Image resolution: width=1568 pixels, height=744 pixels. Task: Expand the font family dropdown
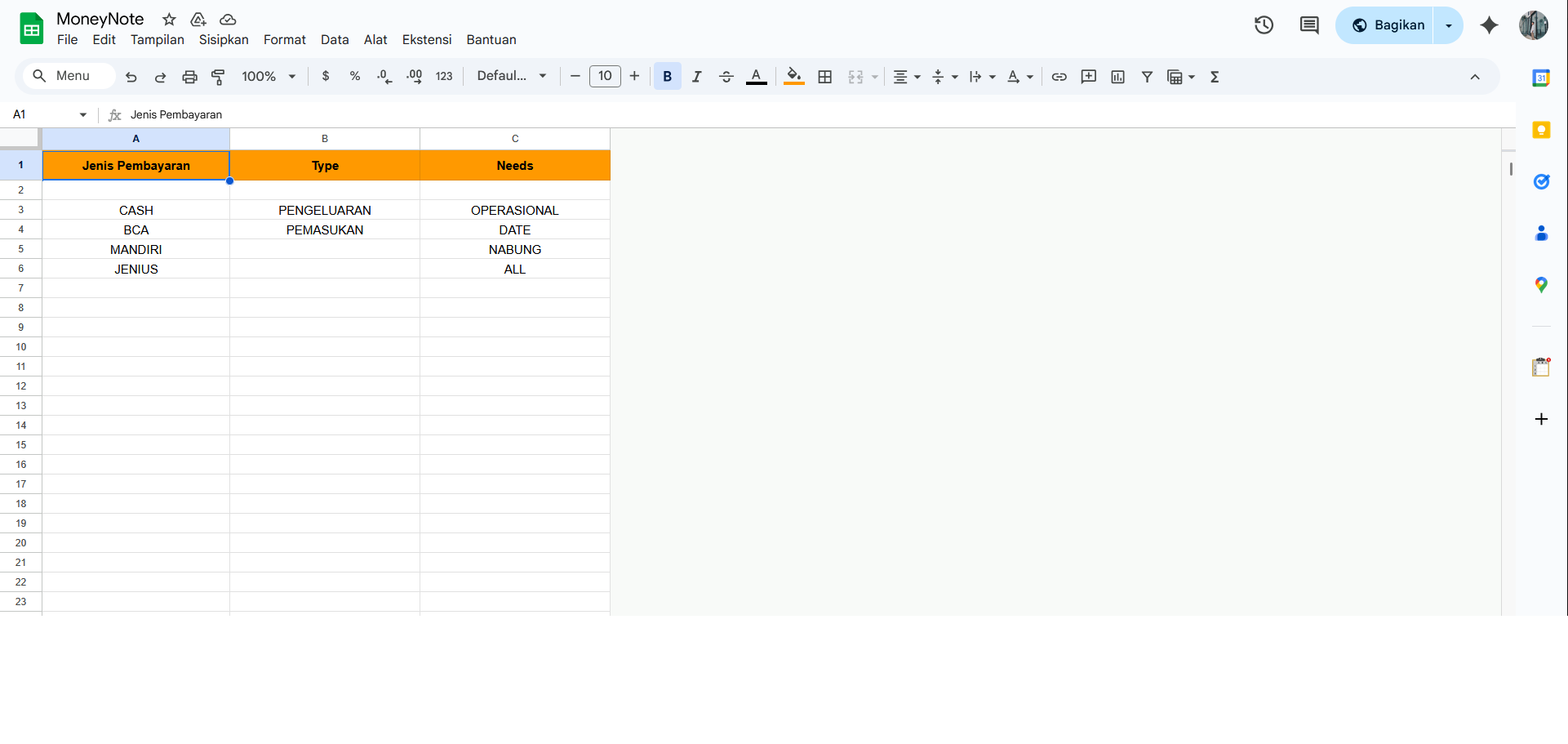[512, 77]
